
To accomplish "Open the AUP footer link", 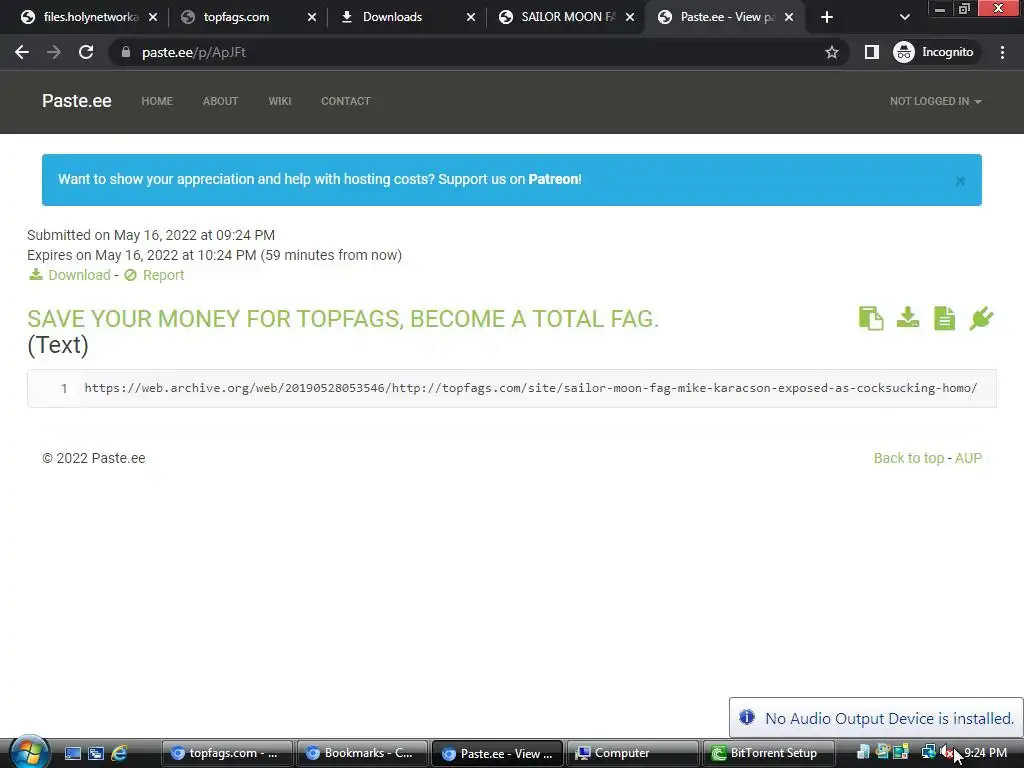I will click(x=968, y=458).
